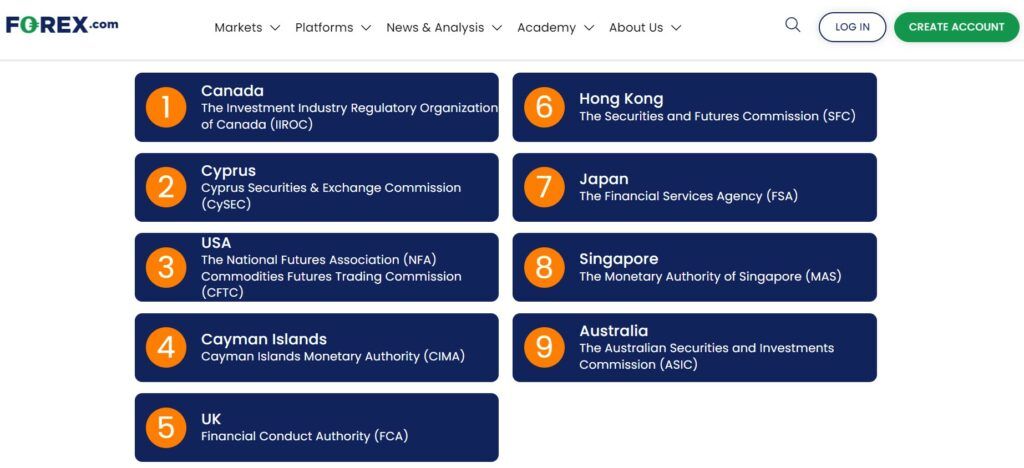This screenshot has height=468, width=1024.
Task: Open the News & Analysis menu
Action: tap(435, 28)
